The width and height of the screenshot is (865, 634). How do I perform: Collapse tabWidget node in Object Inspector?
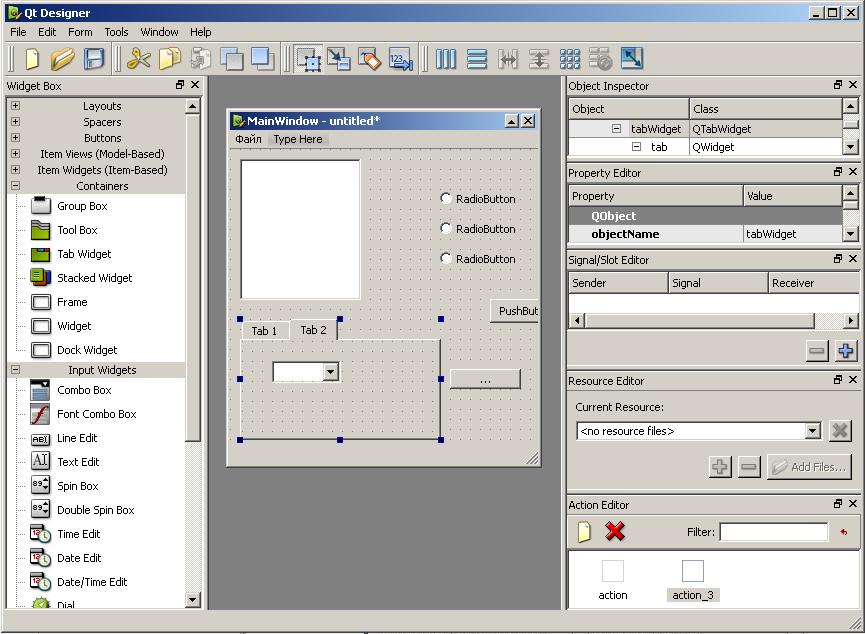coord(616,129)
